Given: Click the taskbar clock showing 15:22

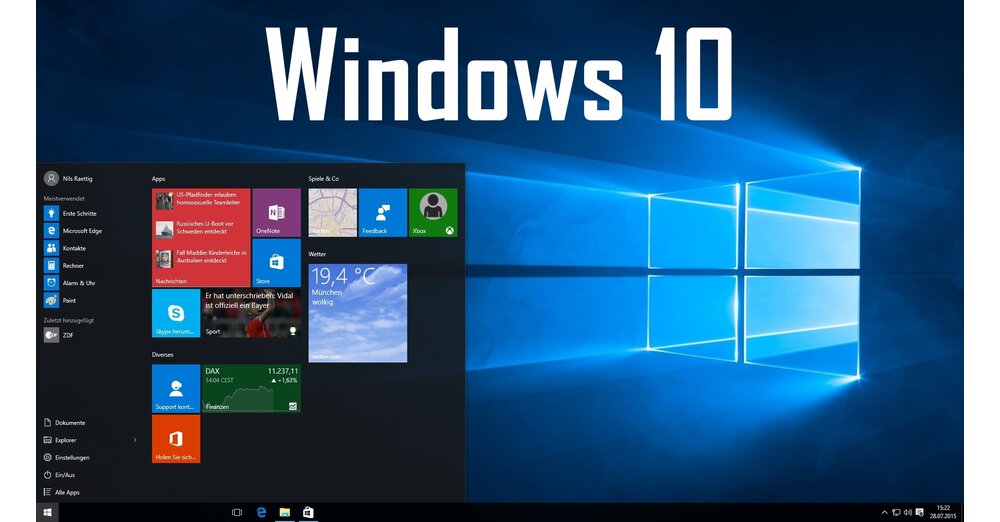Looking at the screenshot, I should 943,512.
